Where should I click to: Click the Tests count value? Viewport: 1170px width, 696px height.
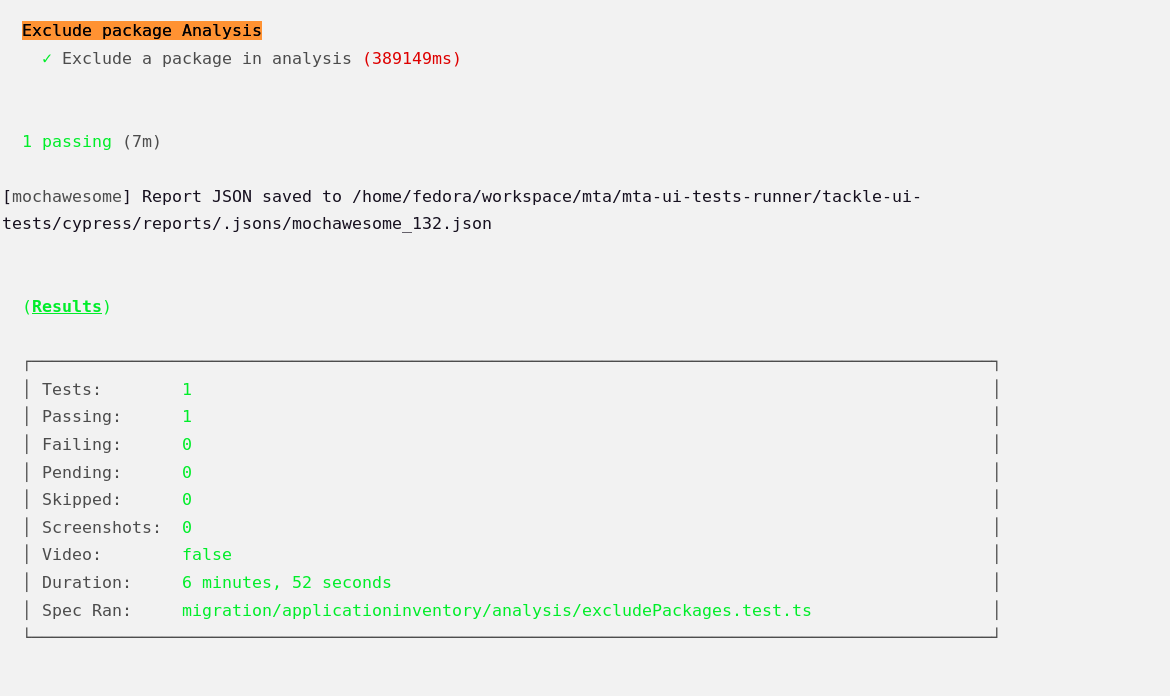click(187, 390)
